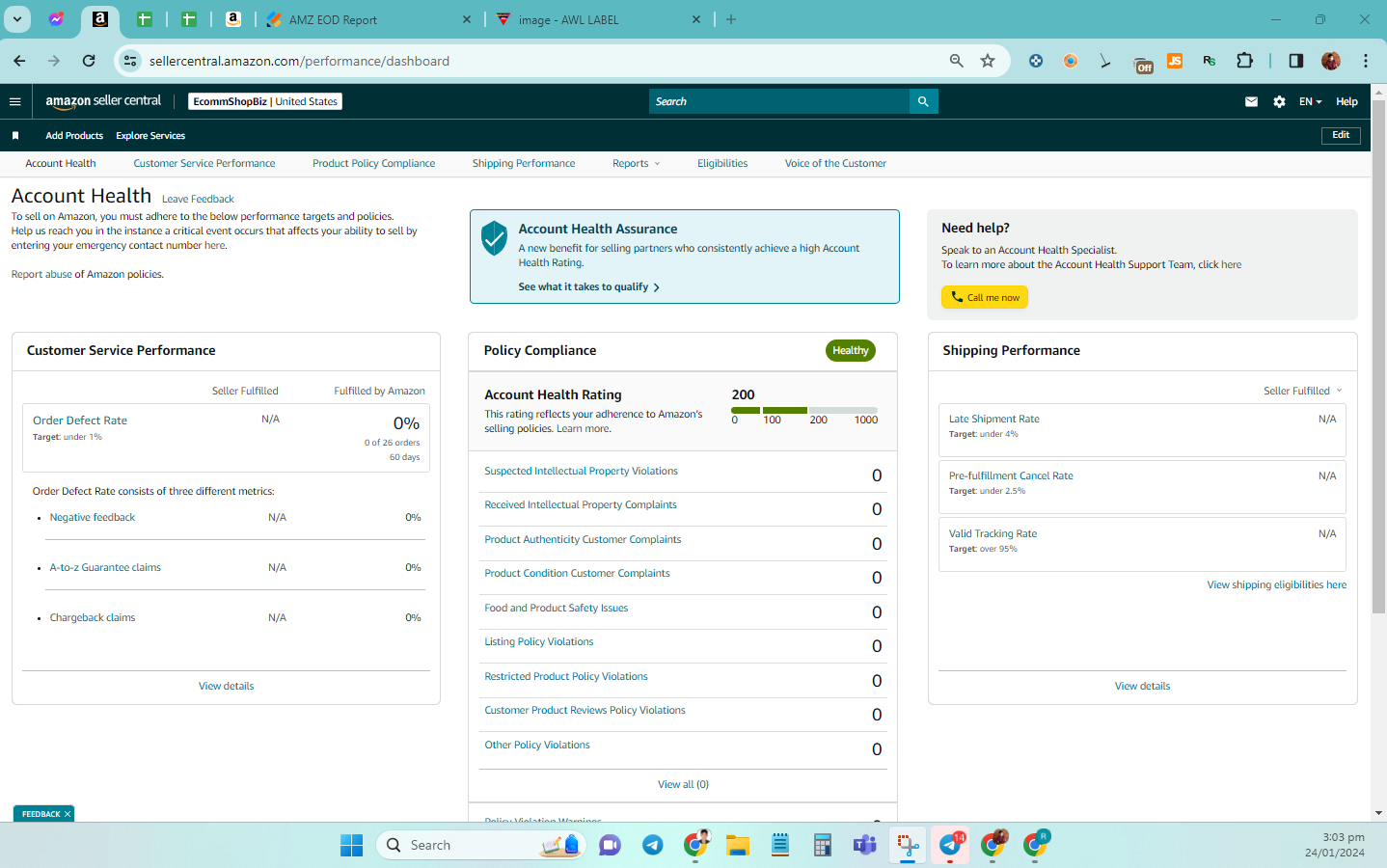Click the Account Health Rating progress bar
The height and width of the screenshot is (868, 1387).
pyautogui.click(x=804, y=411)
